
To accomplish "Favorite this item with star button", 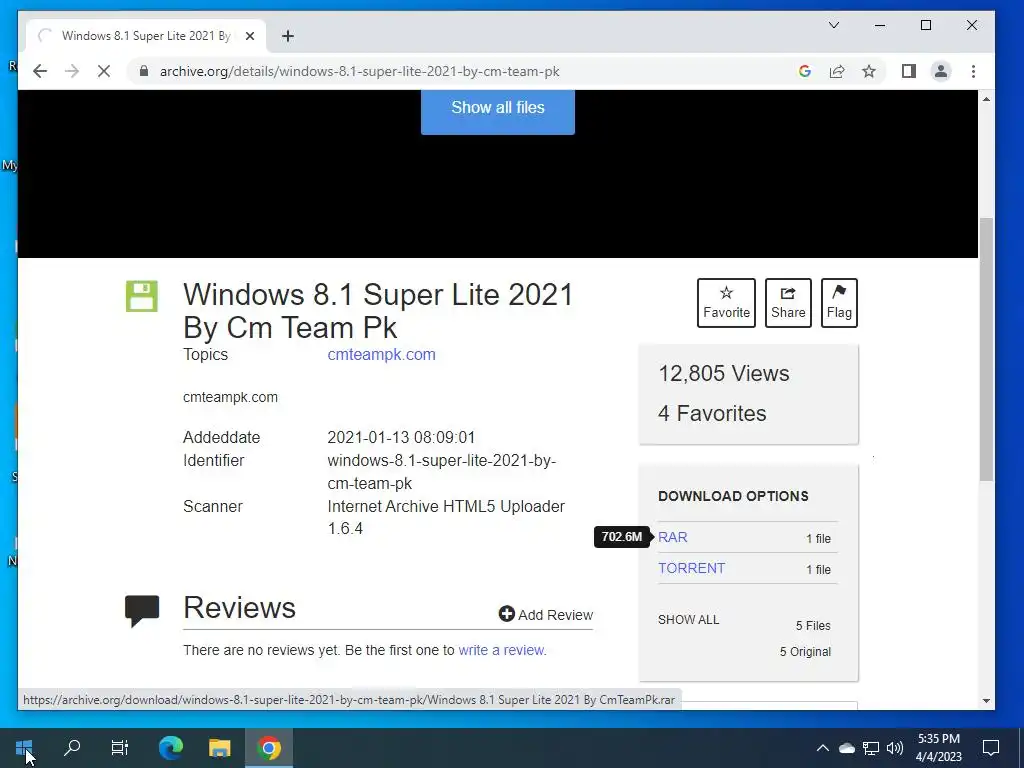I will [x=726, y=303].
